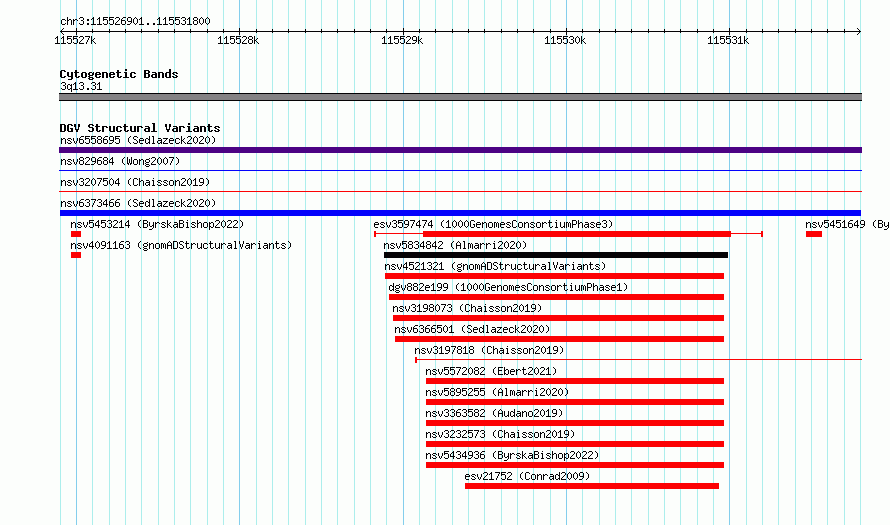890x525 pixels.
Task: Select small red block under nsv5451649
Action: pyautogui.click(x=814, y=234)
